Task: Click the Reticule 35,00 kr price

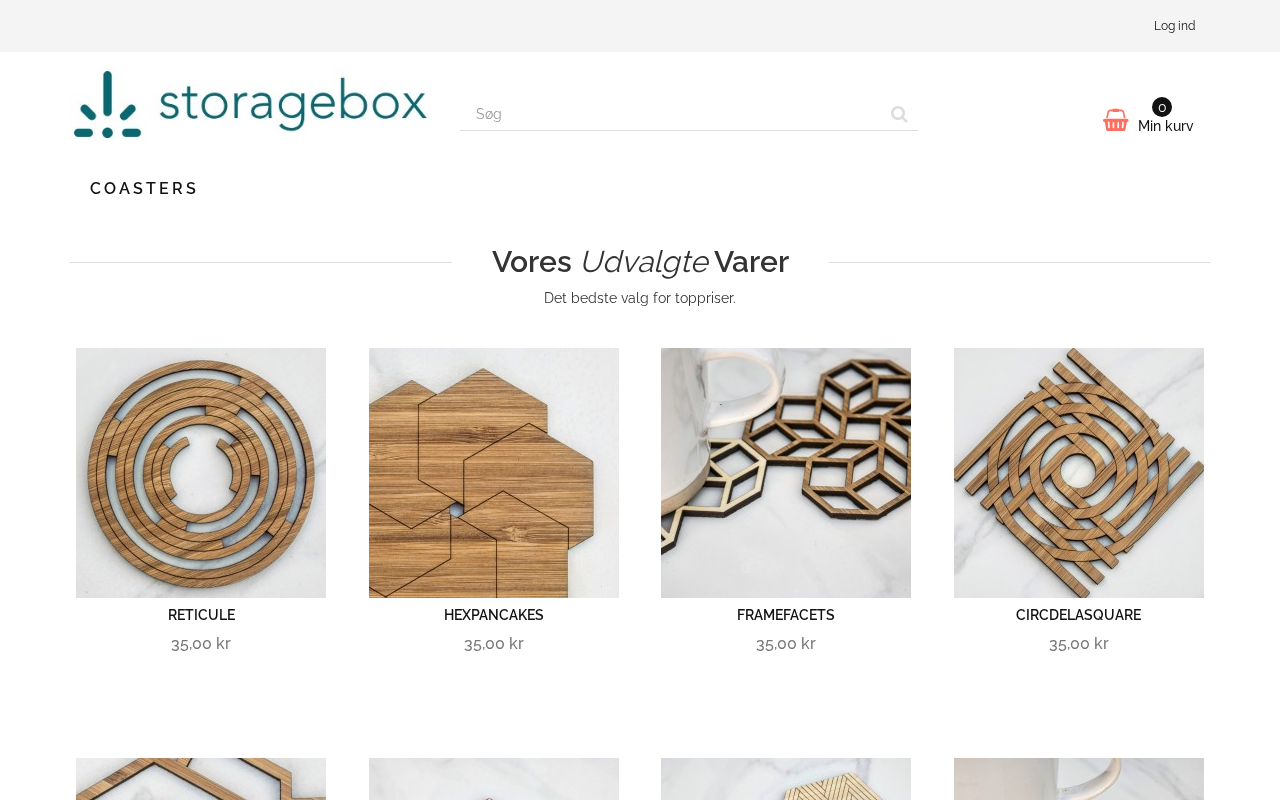Action: [201, 644]
